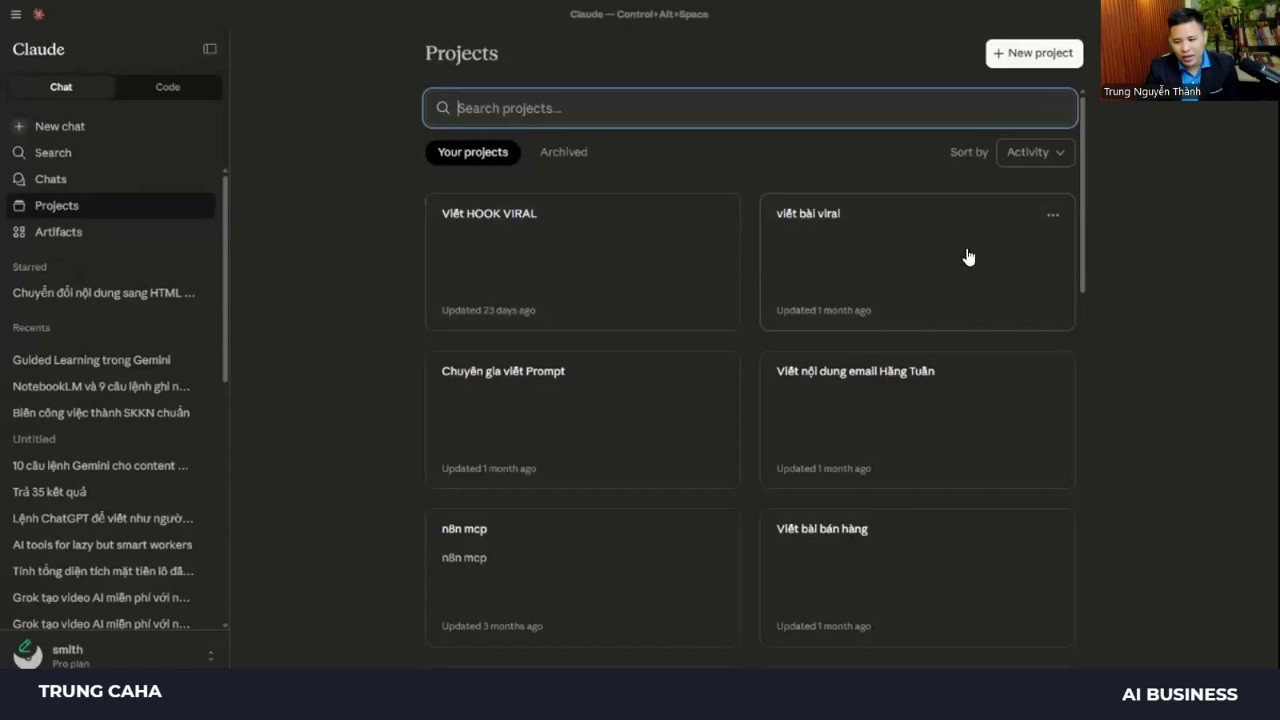This screenshot has height=720, width=1280.
Task: Click the Projects folder icon in sidebar
Action: point(19,205)
